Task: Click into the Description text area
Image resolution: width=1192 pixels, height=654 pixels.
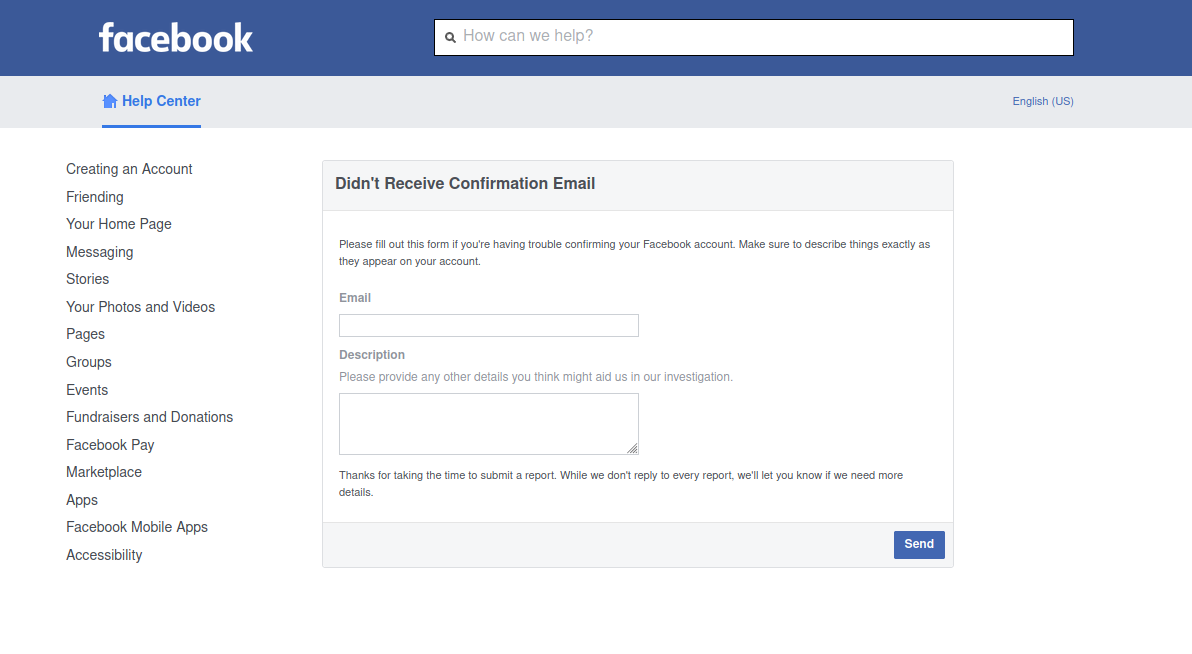Action: click(x=489, y=424)
